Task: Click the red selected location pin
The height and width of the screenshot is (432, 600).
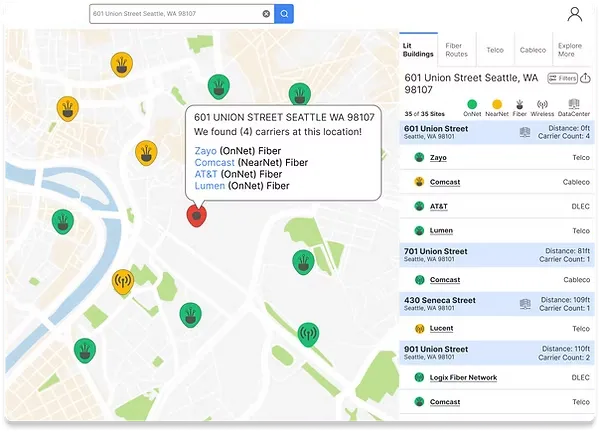Action: (x=197, y=215)
